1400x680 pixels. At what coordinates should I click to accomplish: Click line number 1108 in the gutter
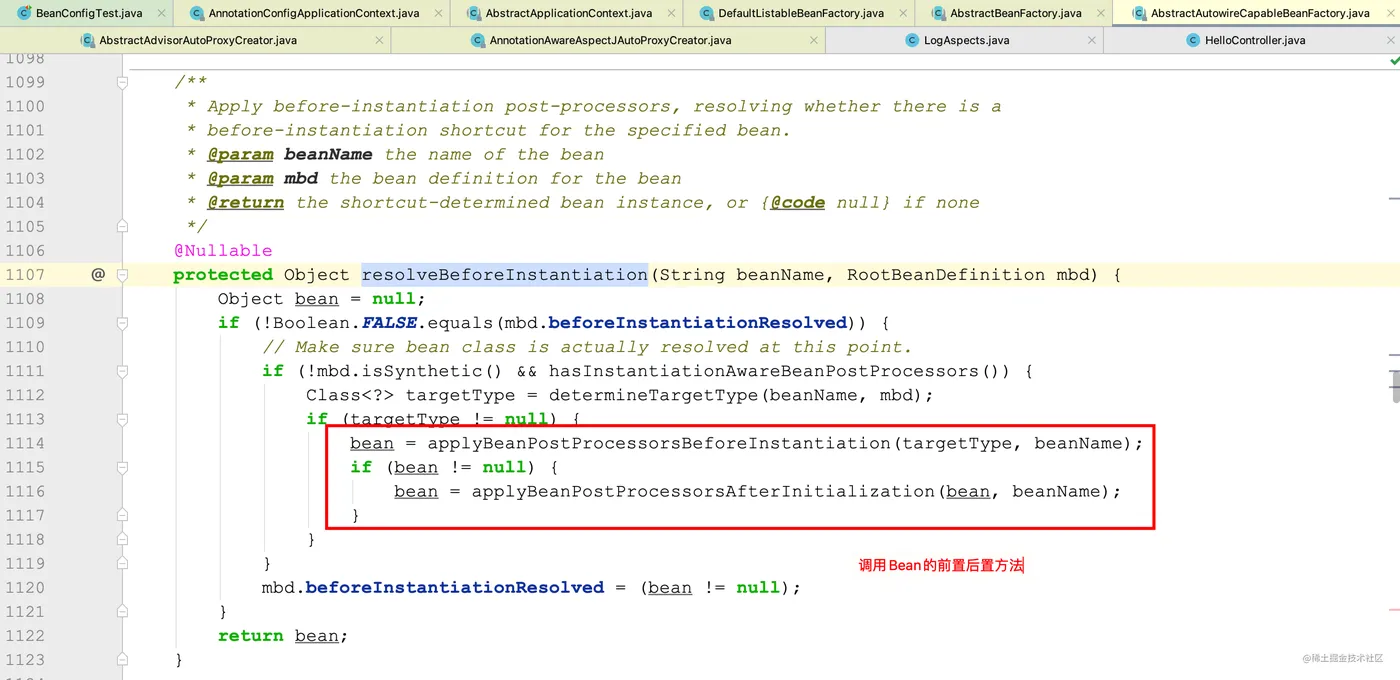point(25,298)
